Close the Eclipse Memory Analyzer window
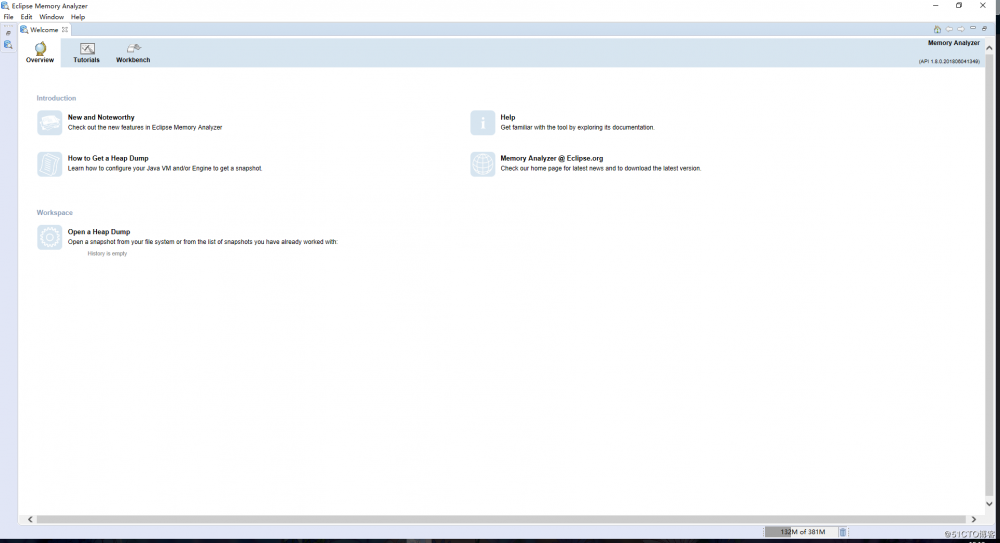This screenshot has width=1000, height=543. (983, 6)
